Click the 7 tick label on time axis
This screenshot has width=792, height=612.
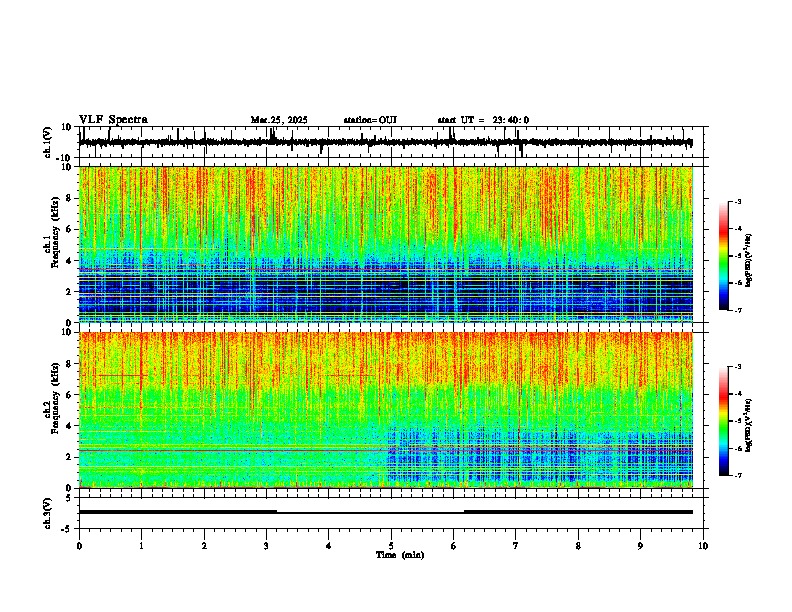(516, 546)
